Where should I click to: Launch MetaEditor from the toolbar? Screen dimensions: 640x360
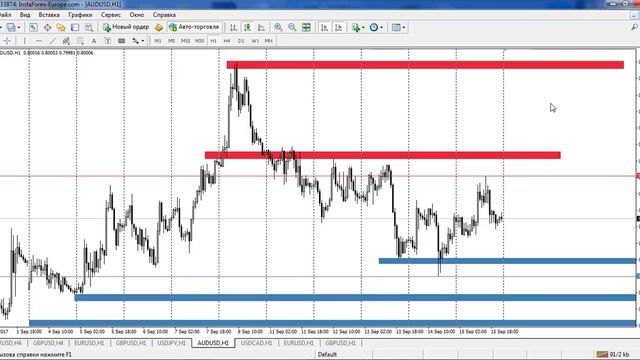pyautogui.click(x=159, y=27)
